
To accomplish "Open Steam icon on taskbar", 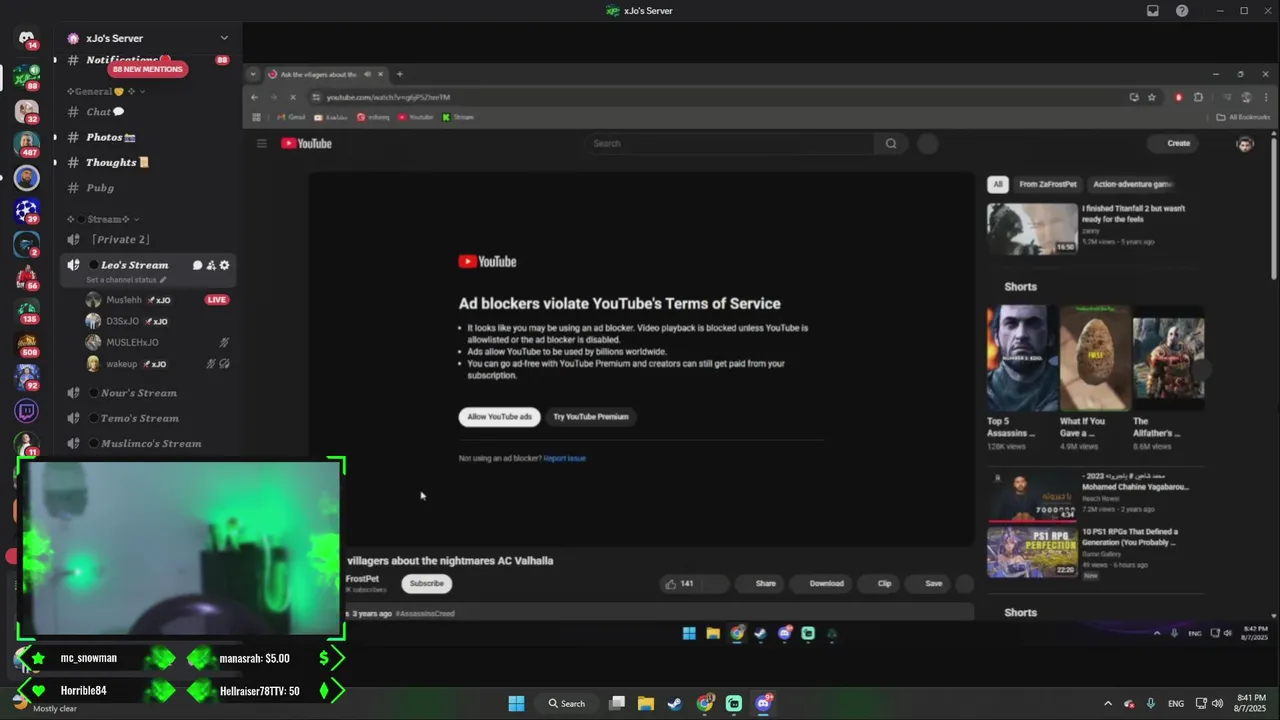I will coord(675,703).
